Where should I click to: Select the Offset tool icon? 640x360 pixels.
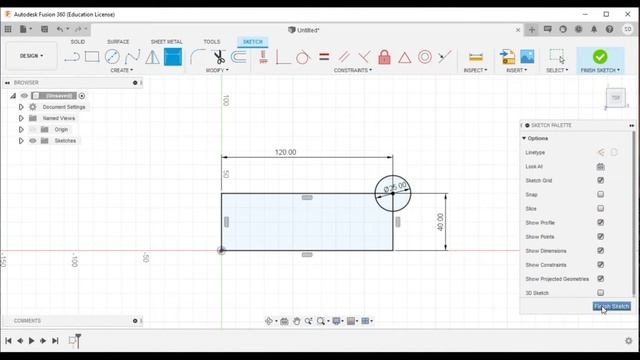[x=239, y=57]
